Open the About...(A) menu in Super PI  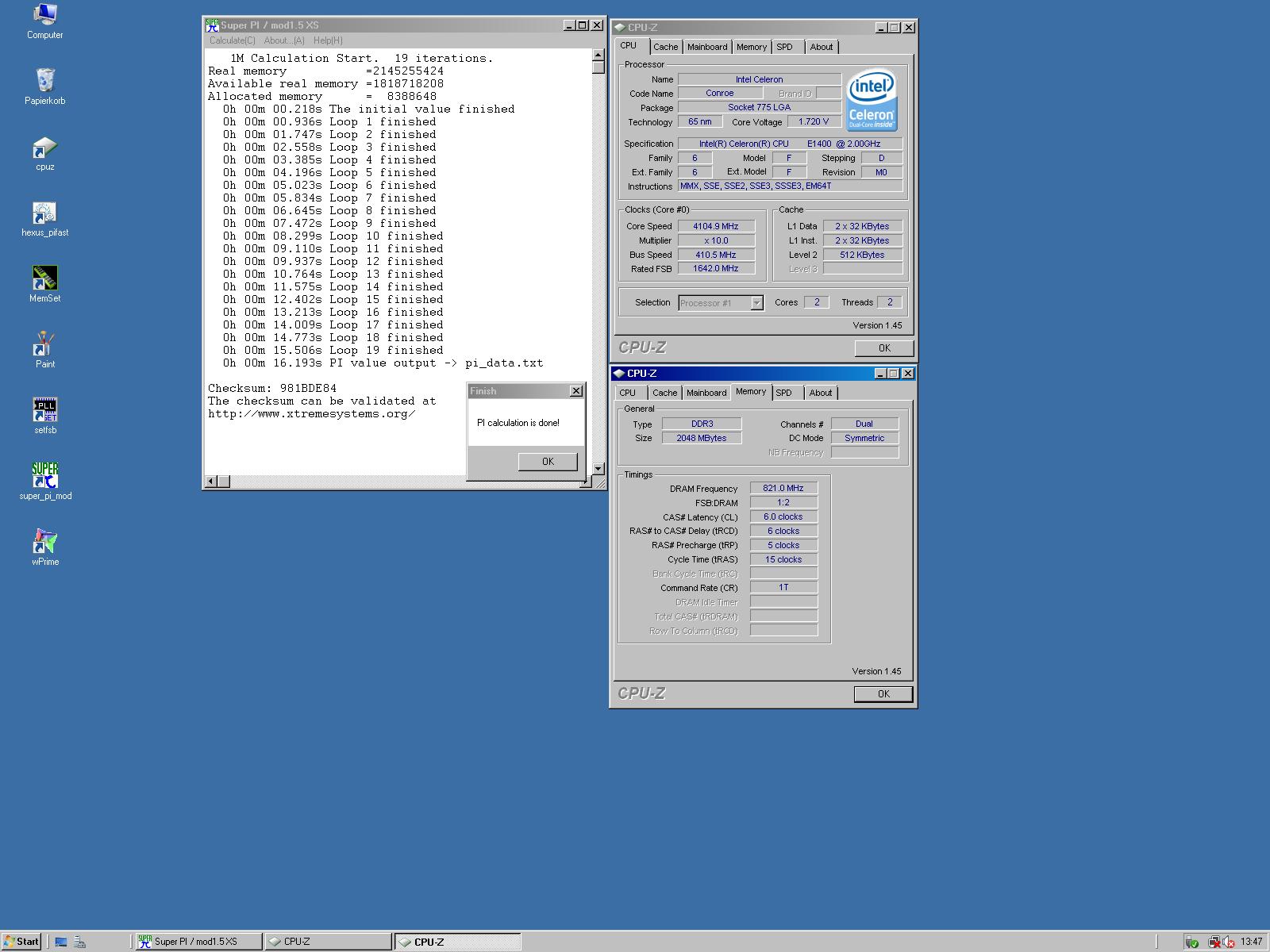click(284, 40)
